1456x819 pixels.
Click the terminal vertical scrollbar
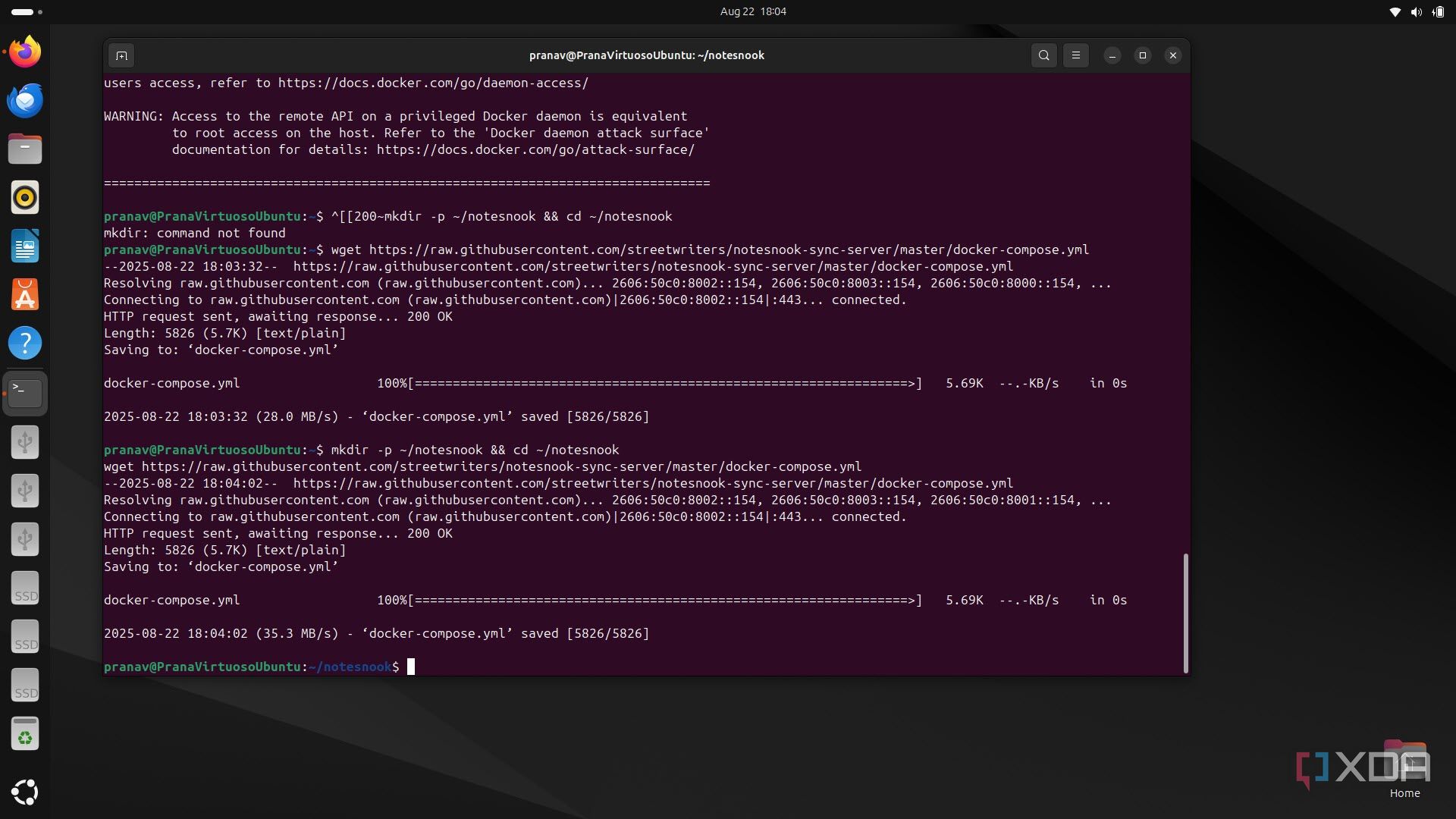click(1185, 613)
